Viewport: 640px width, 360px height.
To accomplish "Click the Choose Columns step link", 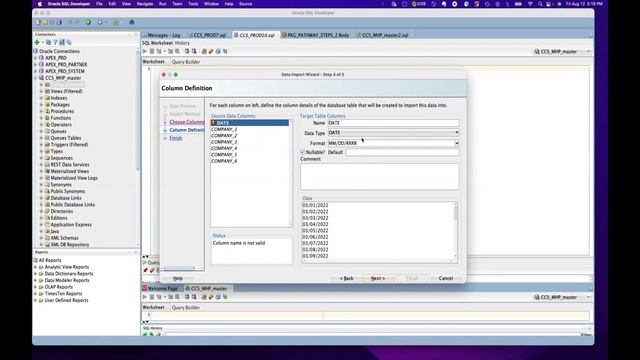I will click(187, 122).
